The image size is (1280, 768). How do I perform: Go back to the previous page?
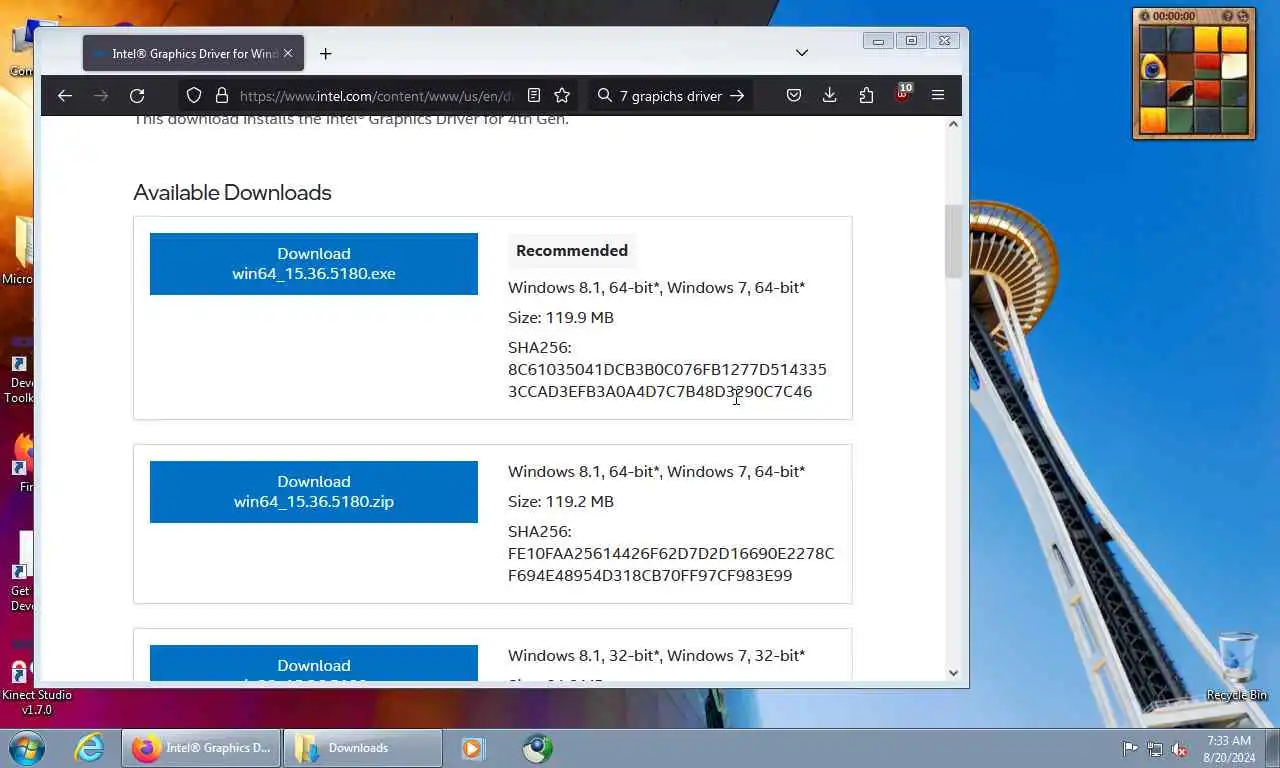pyautogui.click(x=65, y=96)
